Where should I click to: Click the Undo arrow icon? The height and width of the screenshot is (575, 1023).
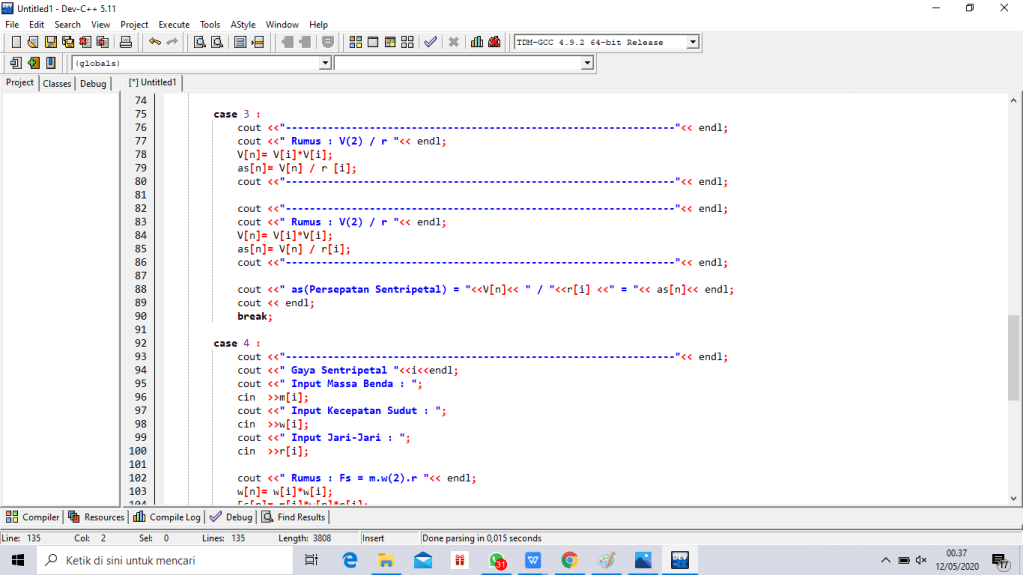click(155, 42)
